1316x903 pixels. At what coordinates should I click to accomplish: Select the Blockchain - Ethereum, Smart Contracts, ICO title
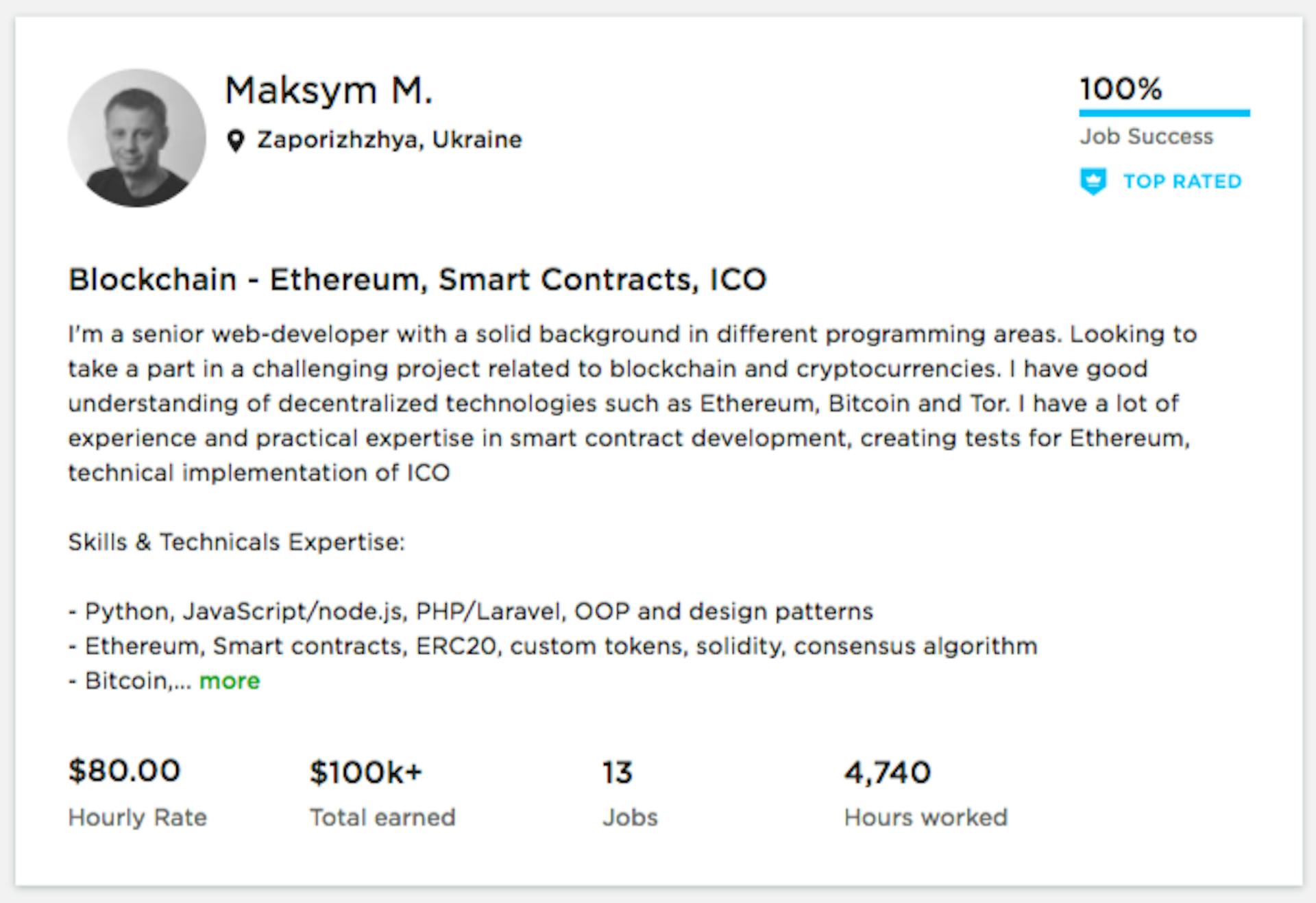pyautogui.click(x=417, y=280)
